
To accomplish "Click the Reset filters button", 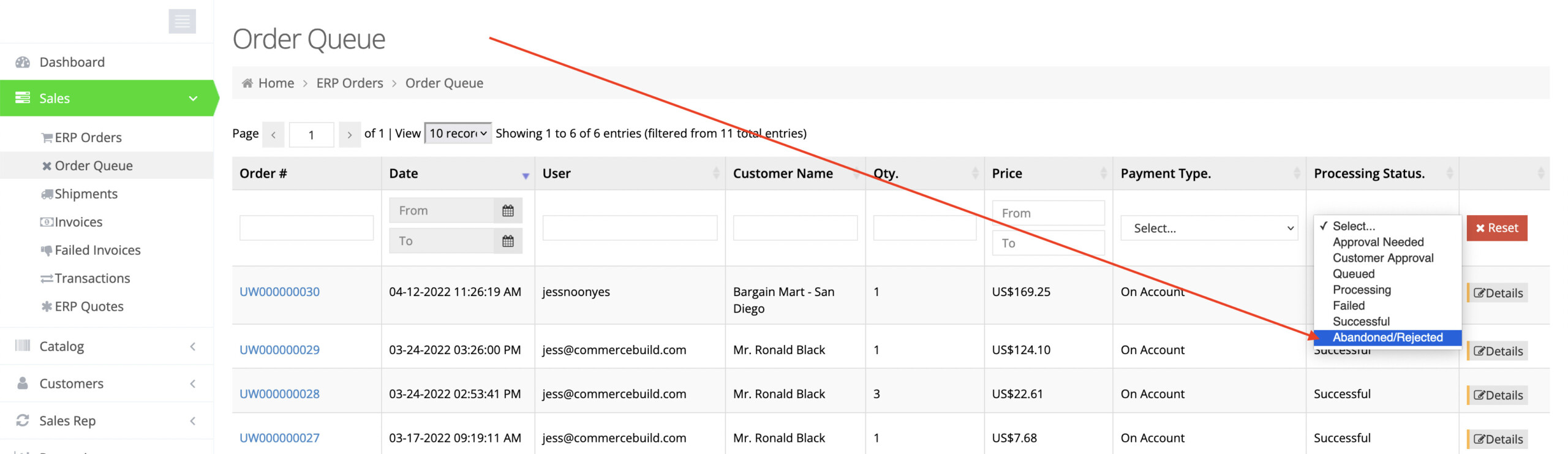I will 1496,229.
